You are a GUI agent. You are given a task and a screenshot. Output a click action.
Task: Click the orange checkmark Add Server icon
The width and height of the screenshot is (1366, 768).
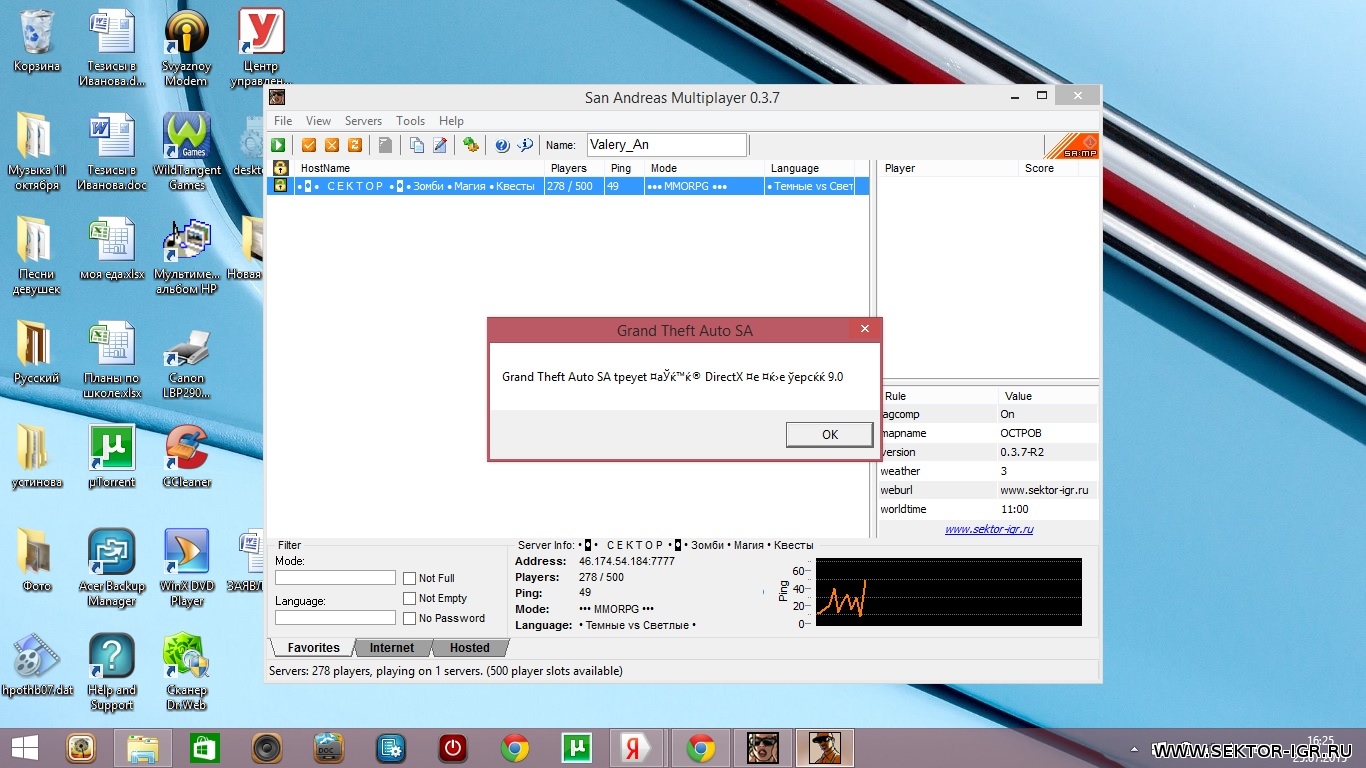tap(309, 145)
